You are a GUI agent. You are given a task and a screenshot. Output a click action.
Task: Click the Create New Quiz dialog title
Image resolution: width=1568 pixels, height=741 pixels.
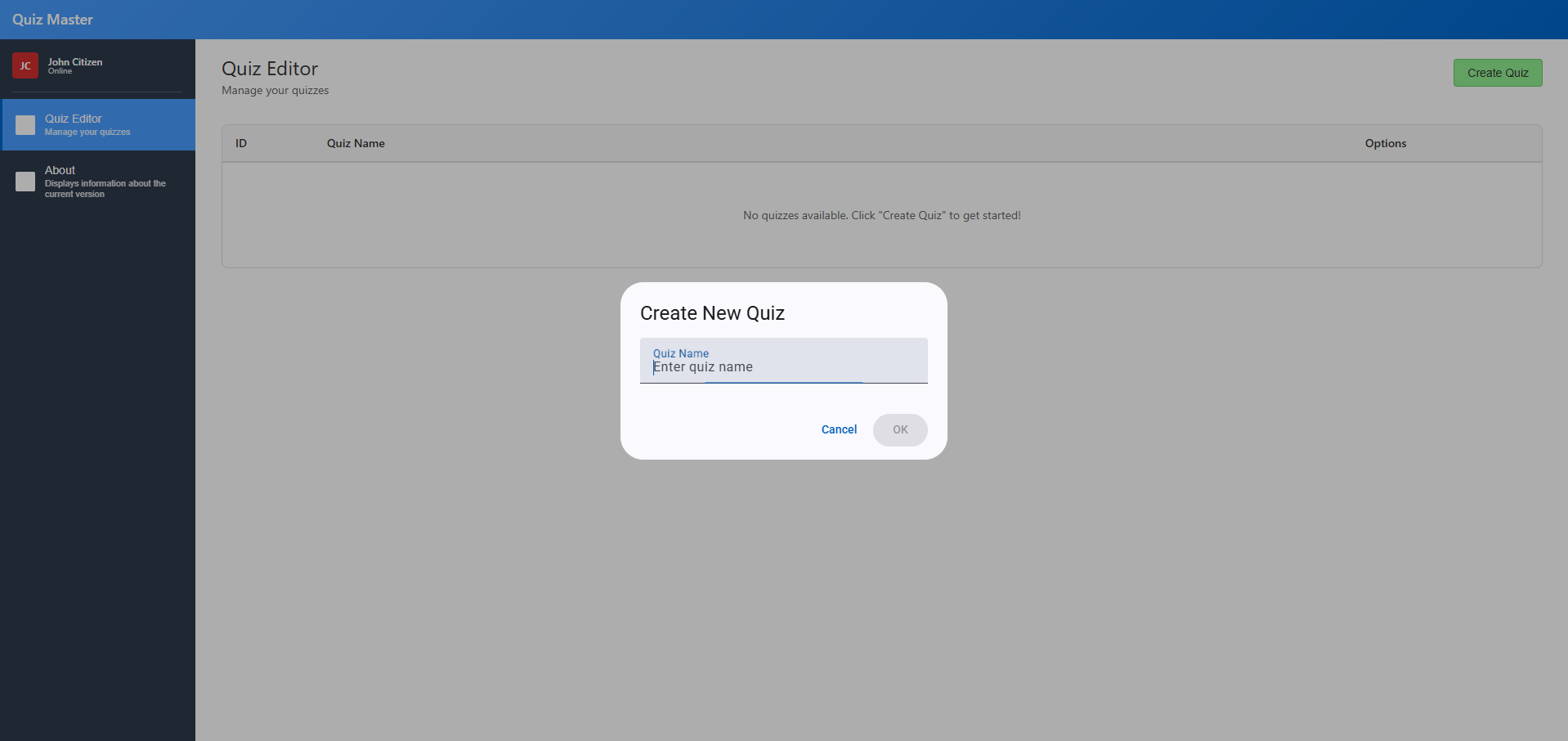coord(712,313)
